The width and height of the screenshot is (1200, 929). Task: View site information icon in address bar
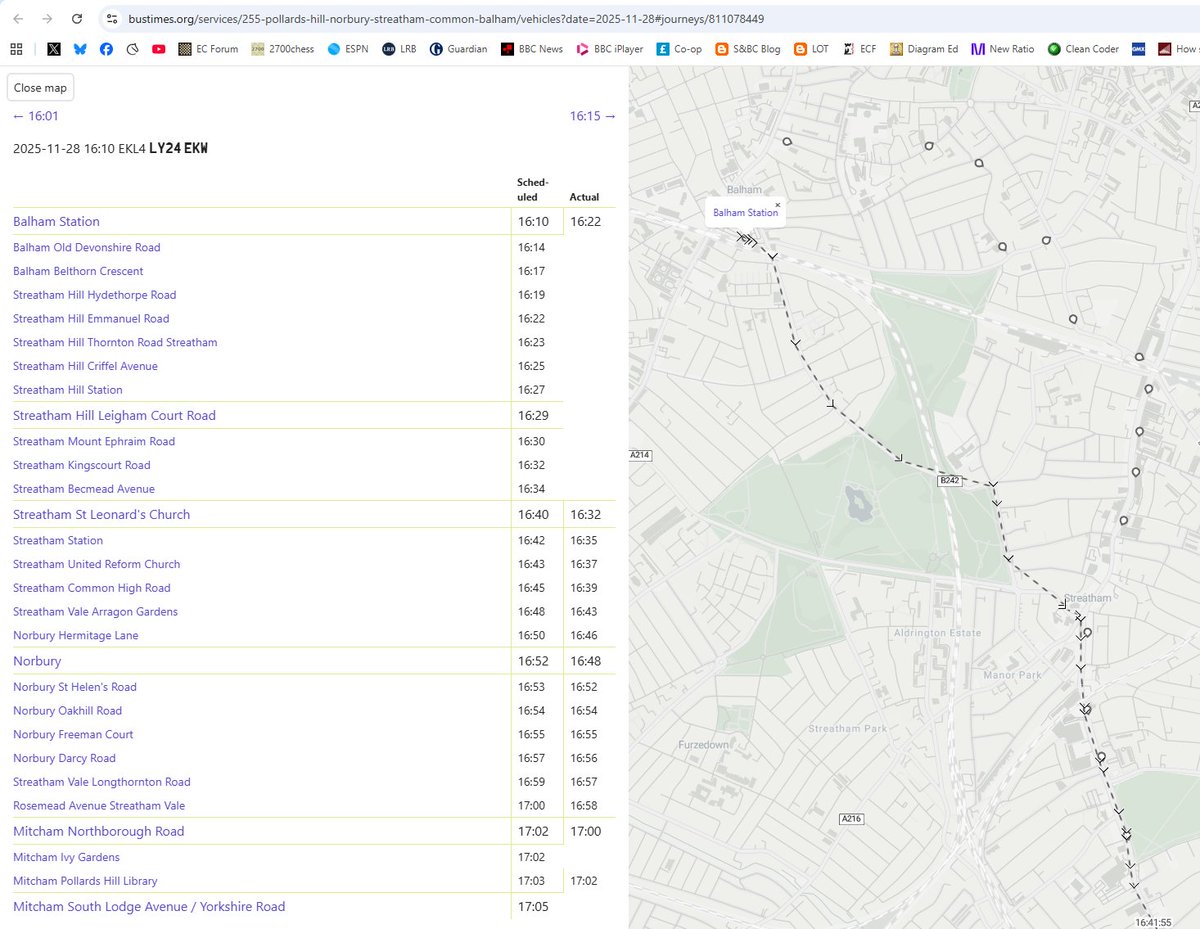click(112, 19)
